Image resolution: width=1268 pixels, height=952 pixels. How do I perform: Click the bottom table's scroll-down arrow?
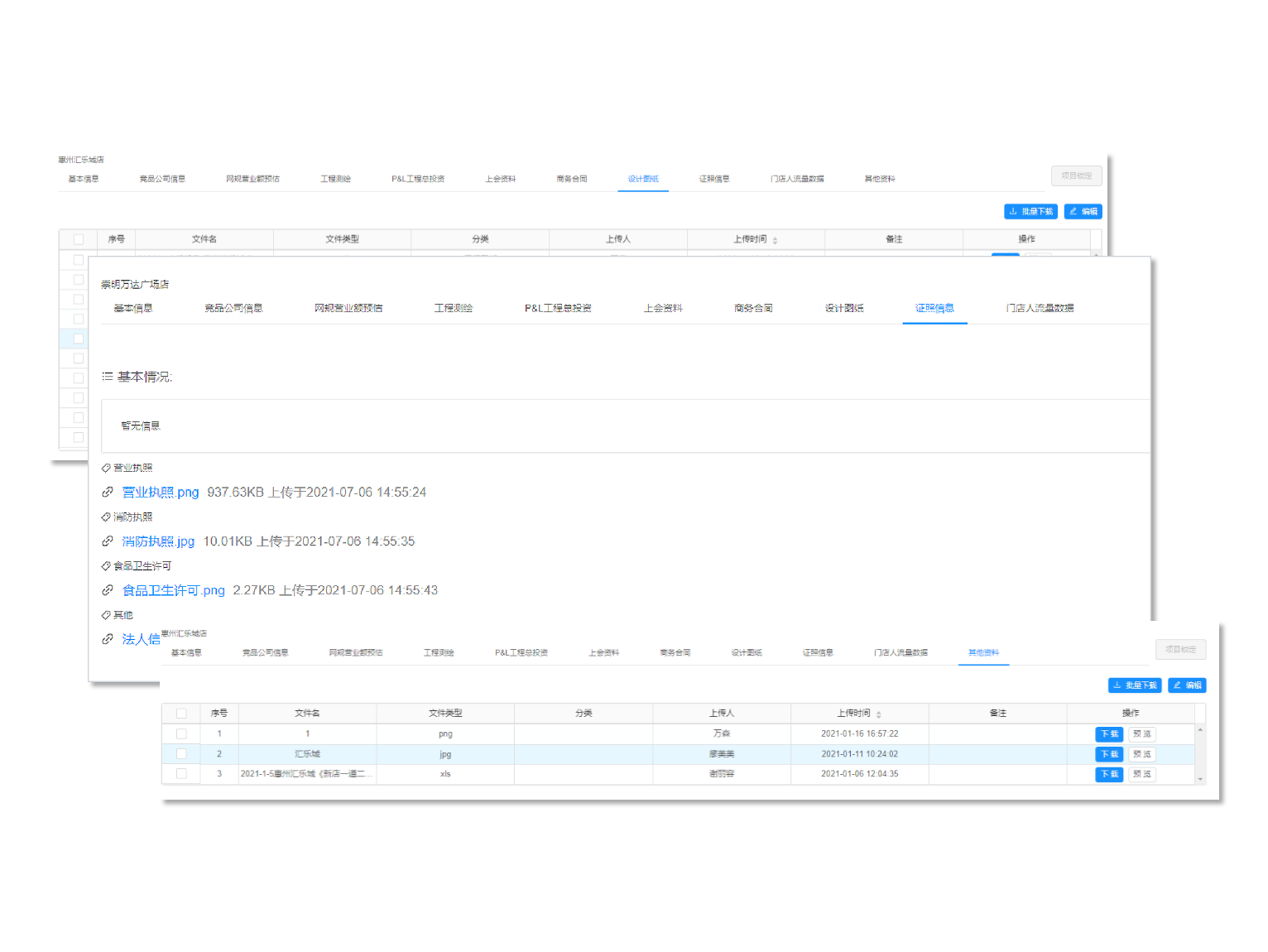(1200, 779)
